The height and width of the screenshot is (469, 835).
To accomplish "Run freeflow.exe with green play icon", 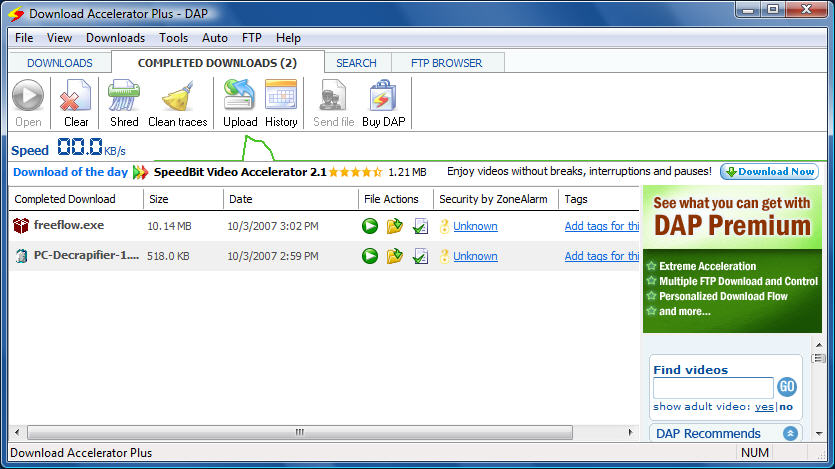I will (x=370, y=226).
